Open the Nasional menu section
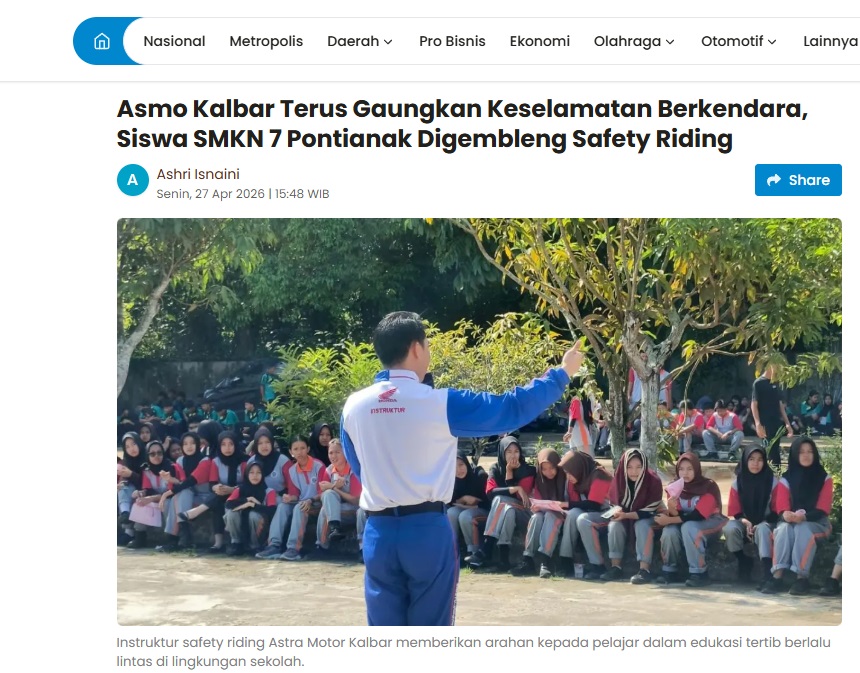Image resolution: width=860 pixels, height=673 pixels. [174, 41]
